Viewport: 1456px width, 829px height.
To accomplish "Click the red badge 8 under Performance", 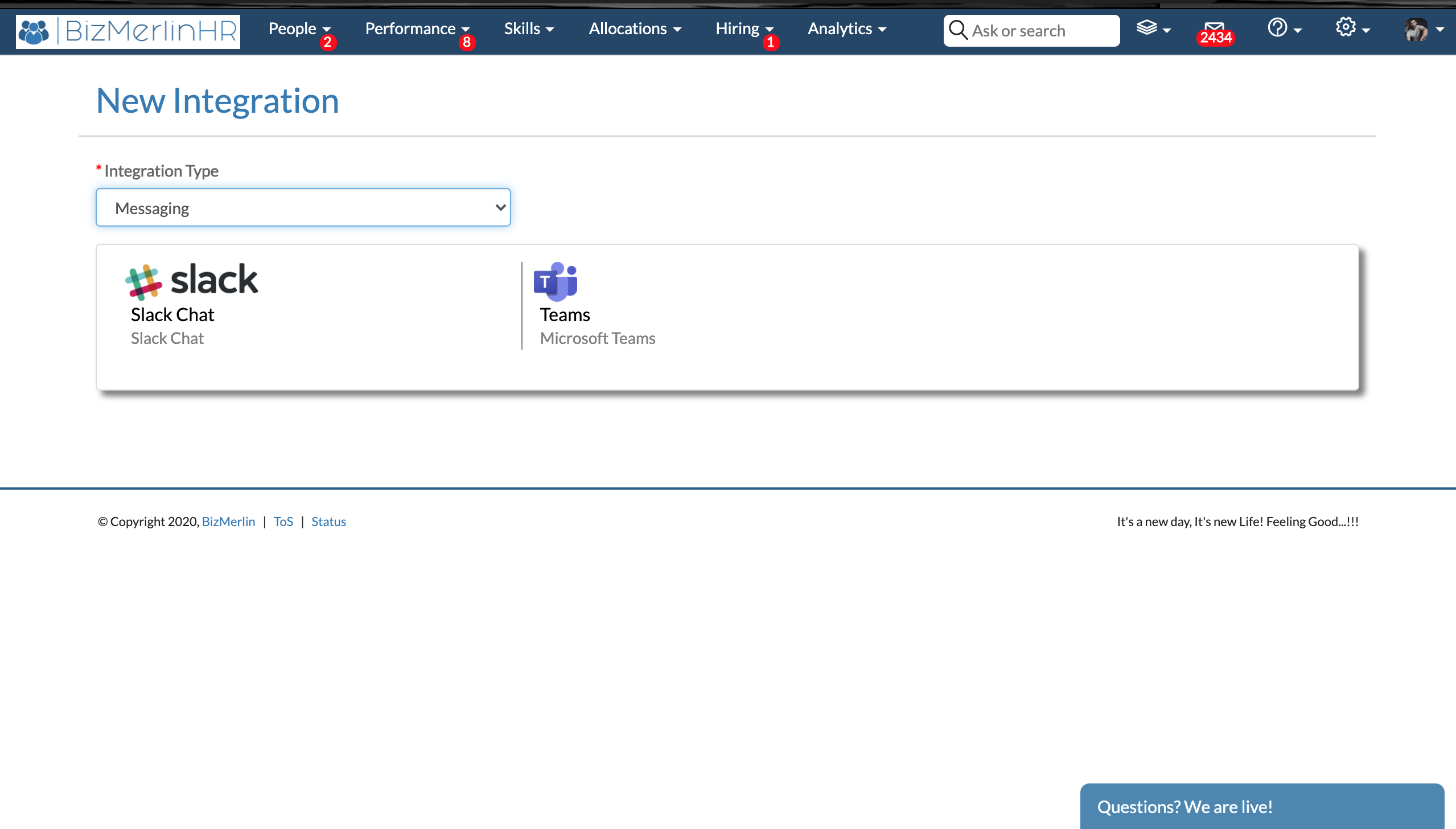I will coord(467,42).
